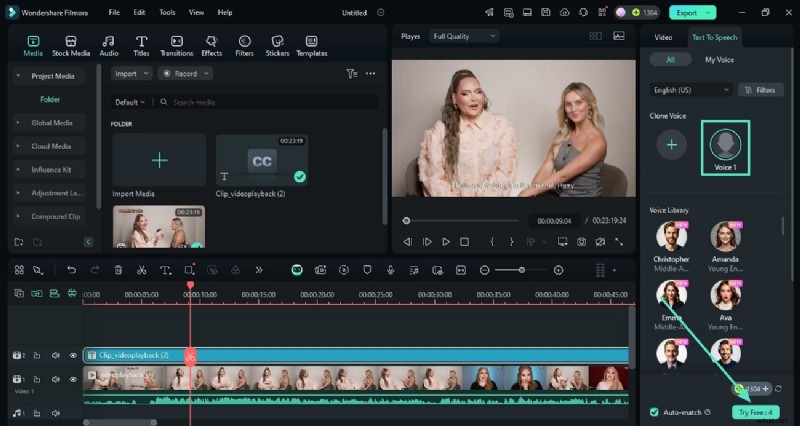
Task: Click the voiceover microphone icon
Action: 390,270
